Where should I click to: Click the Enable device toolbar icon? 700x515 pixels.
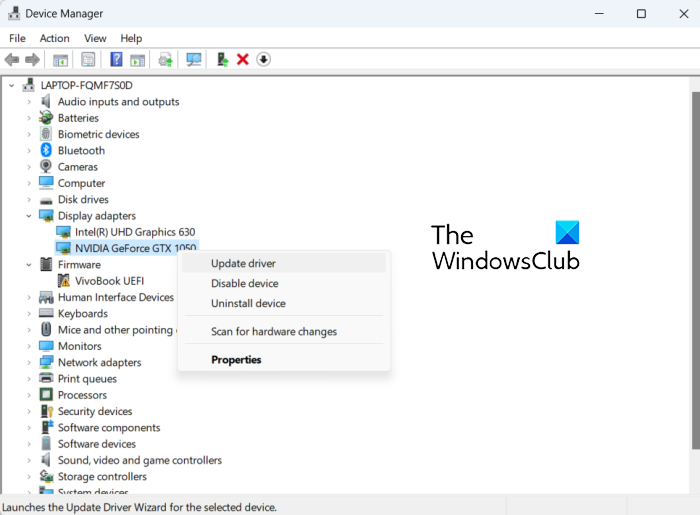[222, 59]
